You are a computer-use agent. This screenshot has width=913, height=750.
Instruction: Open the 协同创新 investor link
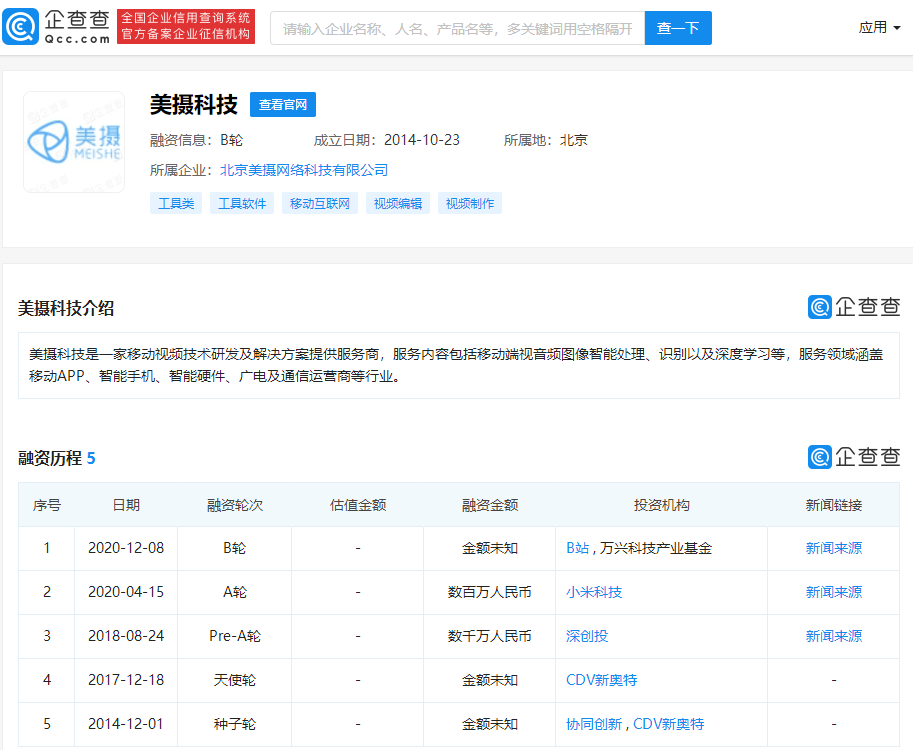(x=594, y=724)
